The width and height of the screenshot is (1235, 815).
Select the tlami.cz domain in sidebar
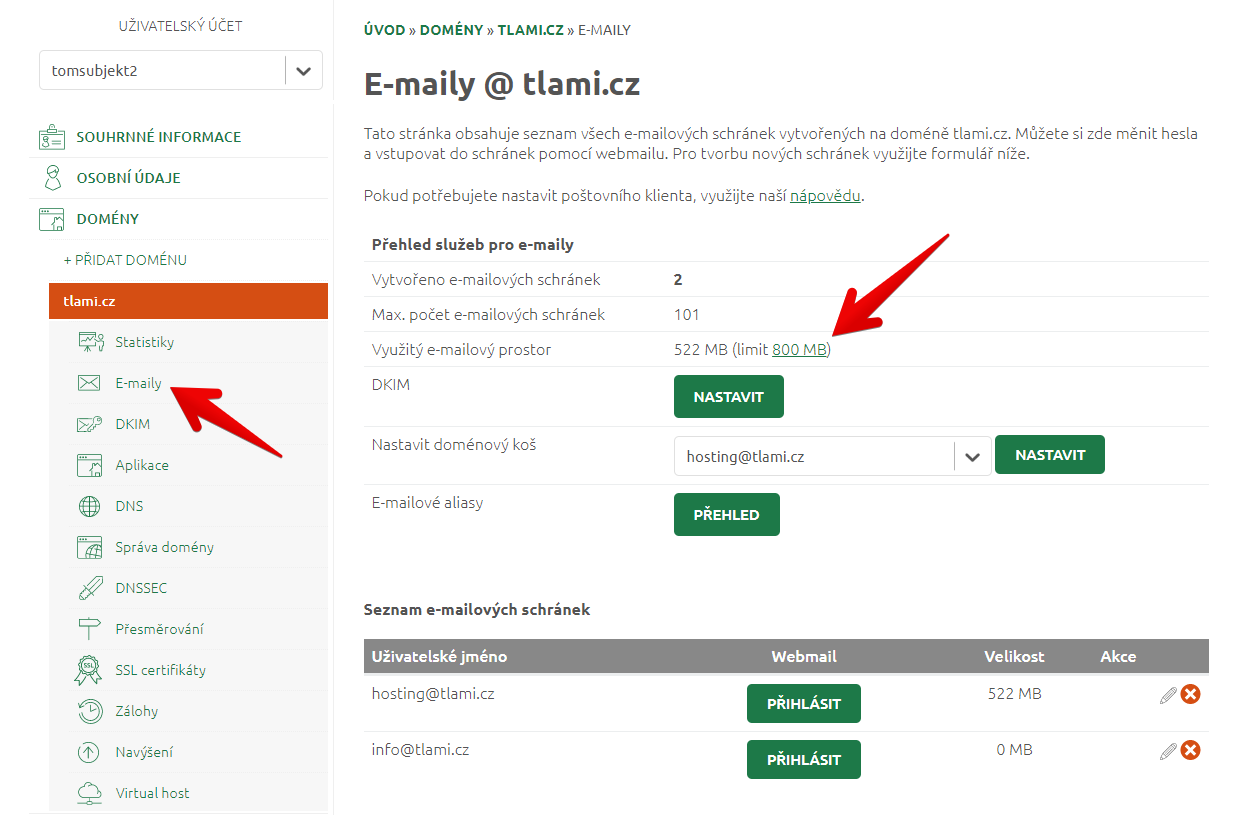click(188, 301)
